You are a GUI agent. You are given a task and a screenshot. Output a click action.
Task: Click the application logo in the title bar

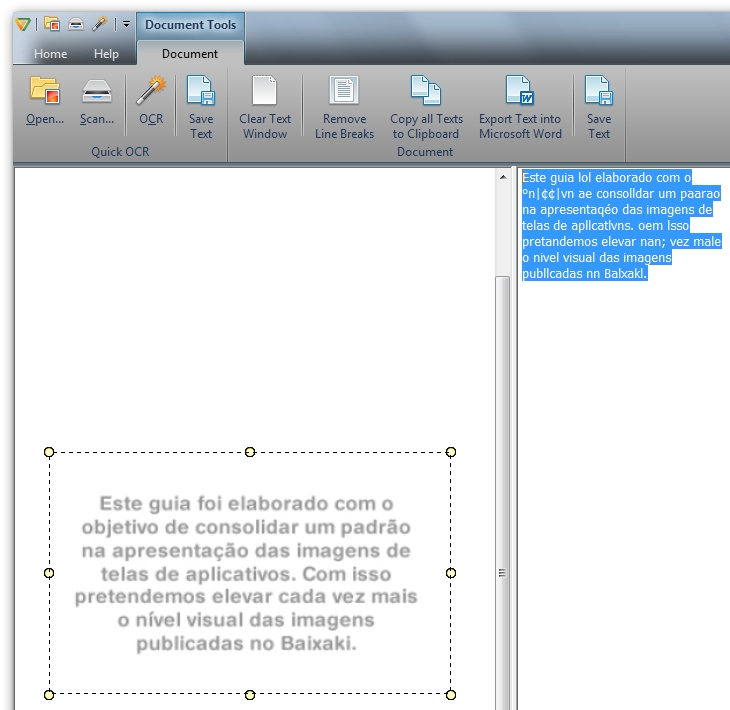23,24
